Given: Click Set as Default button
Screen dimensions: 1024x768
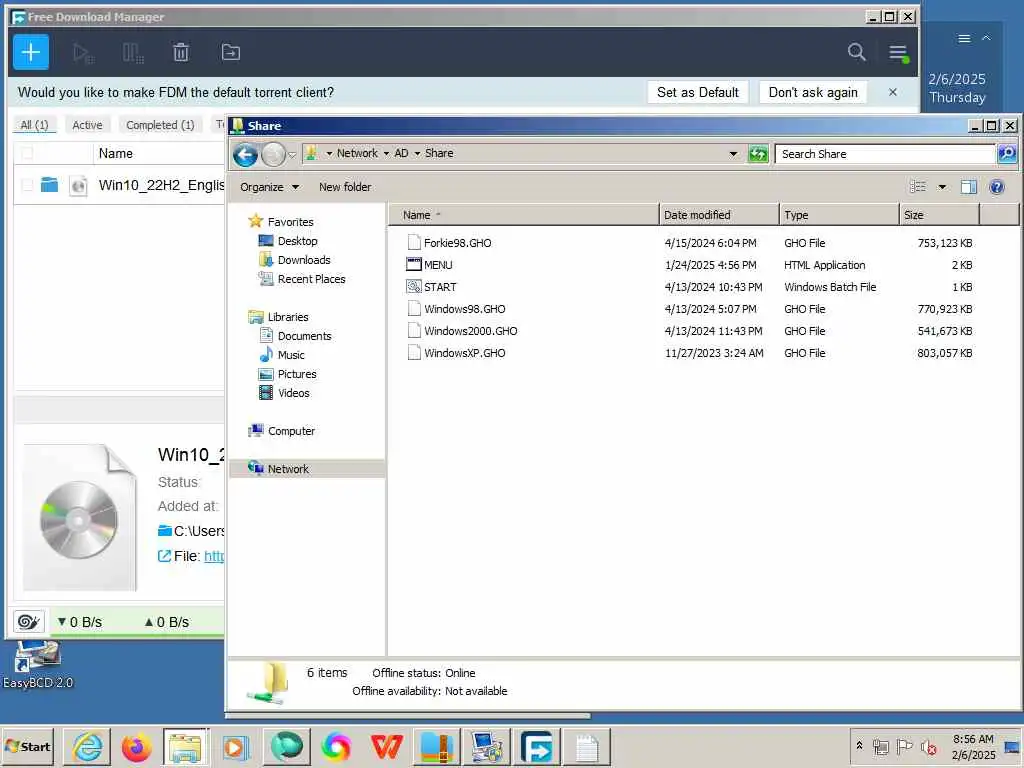Looking at the screenshot, I should pyautogui.click(x=697, y=92).
